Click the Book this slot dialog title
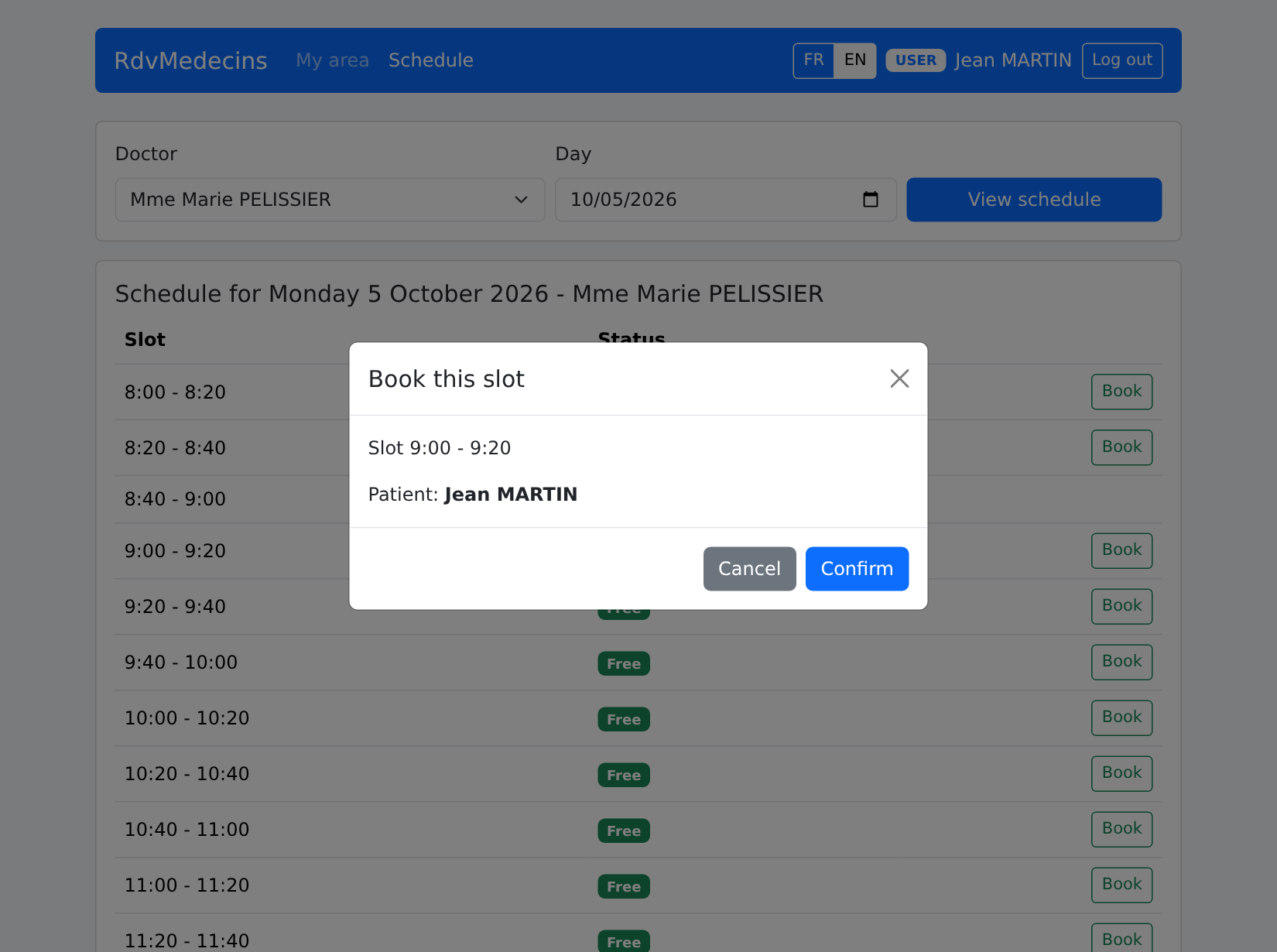1277x952 pixels. (x=447, y=379)
